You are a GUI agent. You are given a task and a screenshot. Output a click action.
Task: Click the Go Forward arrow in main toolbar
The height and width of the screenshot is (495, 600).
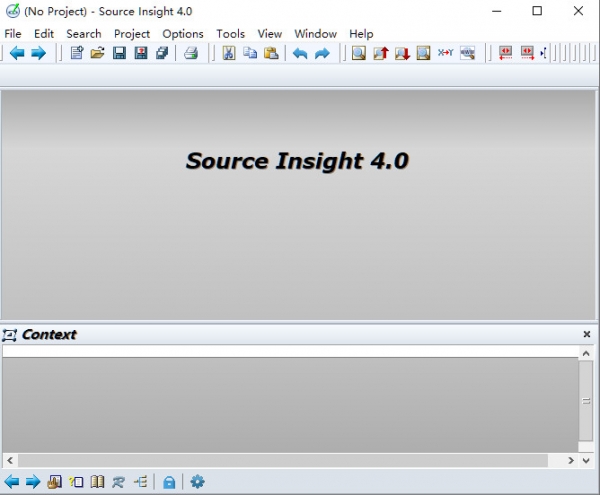pos(38,53)
